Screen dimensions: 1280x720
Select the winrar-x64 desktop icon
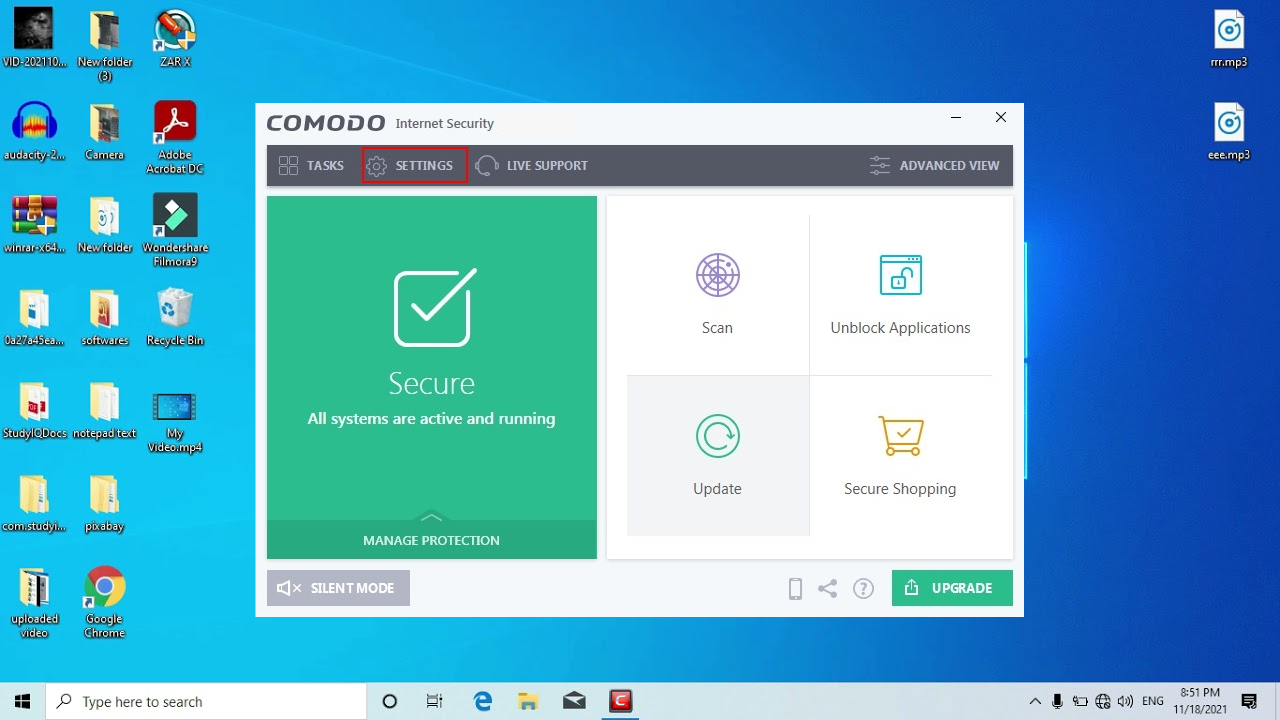34,224
